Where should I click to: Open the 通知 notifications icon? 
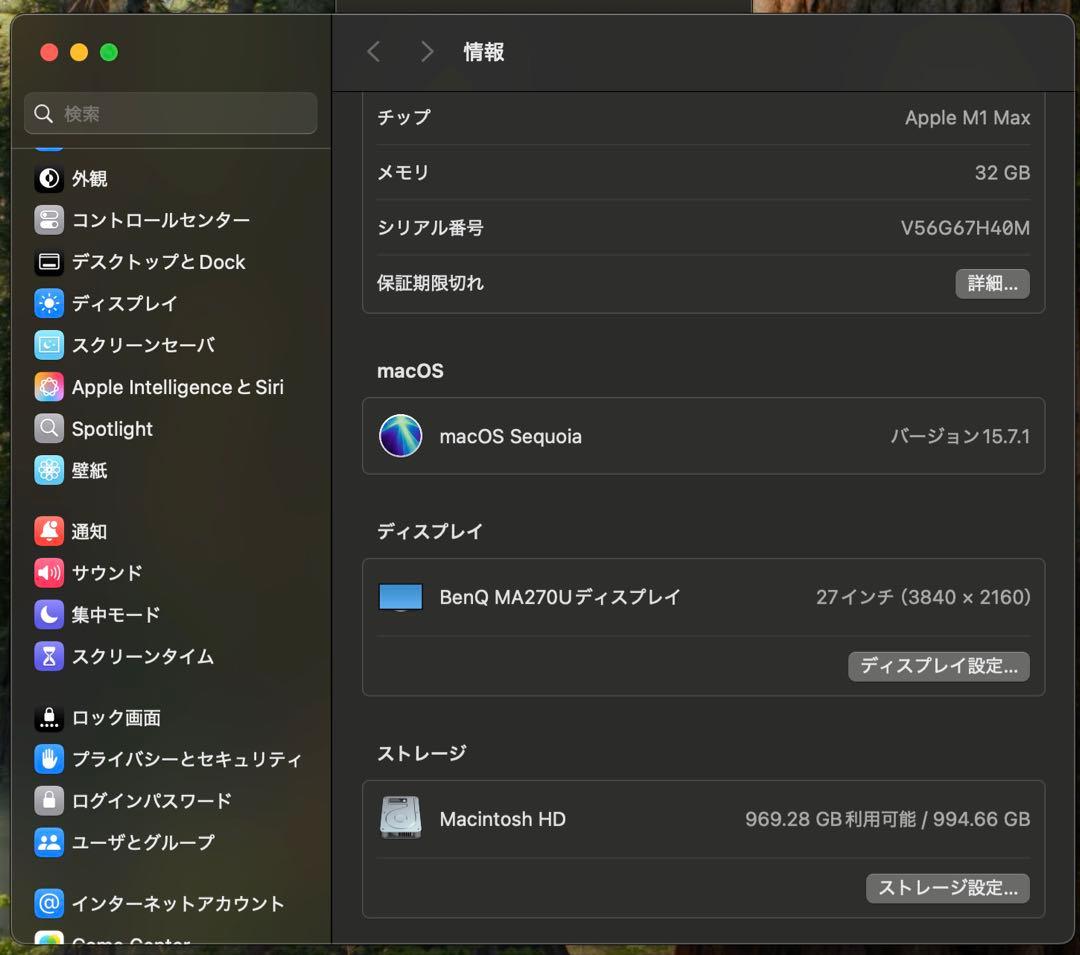pos(49,531)
